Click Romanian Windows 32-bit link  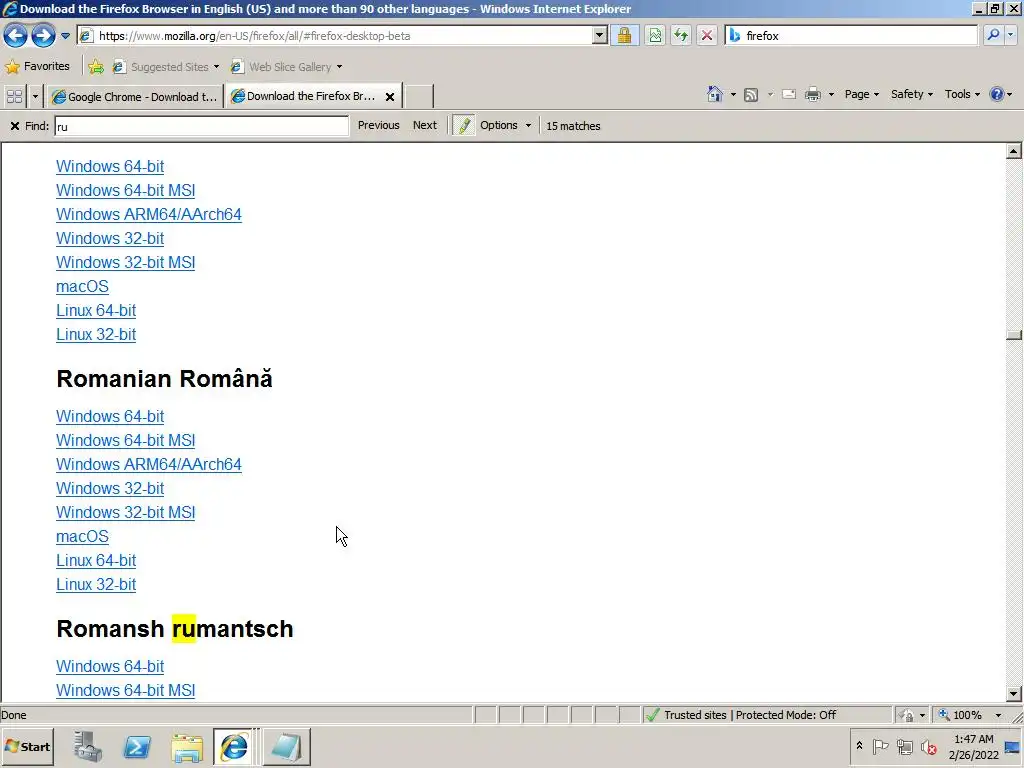click(x=110, y=488)
